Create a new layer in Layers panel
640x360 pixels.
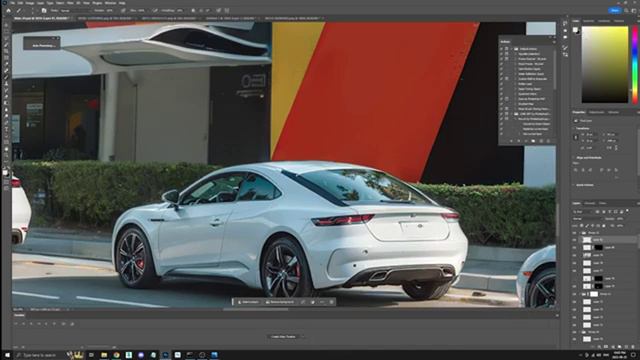click(627, 347)
